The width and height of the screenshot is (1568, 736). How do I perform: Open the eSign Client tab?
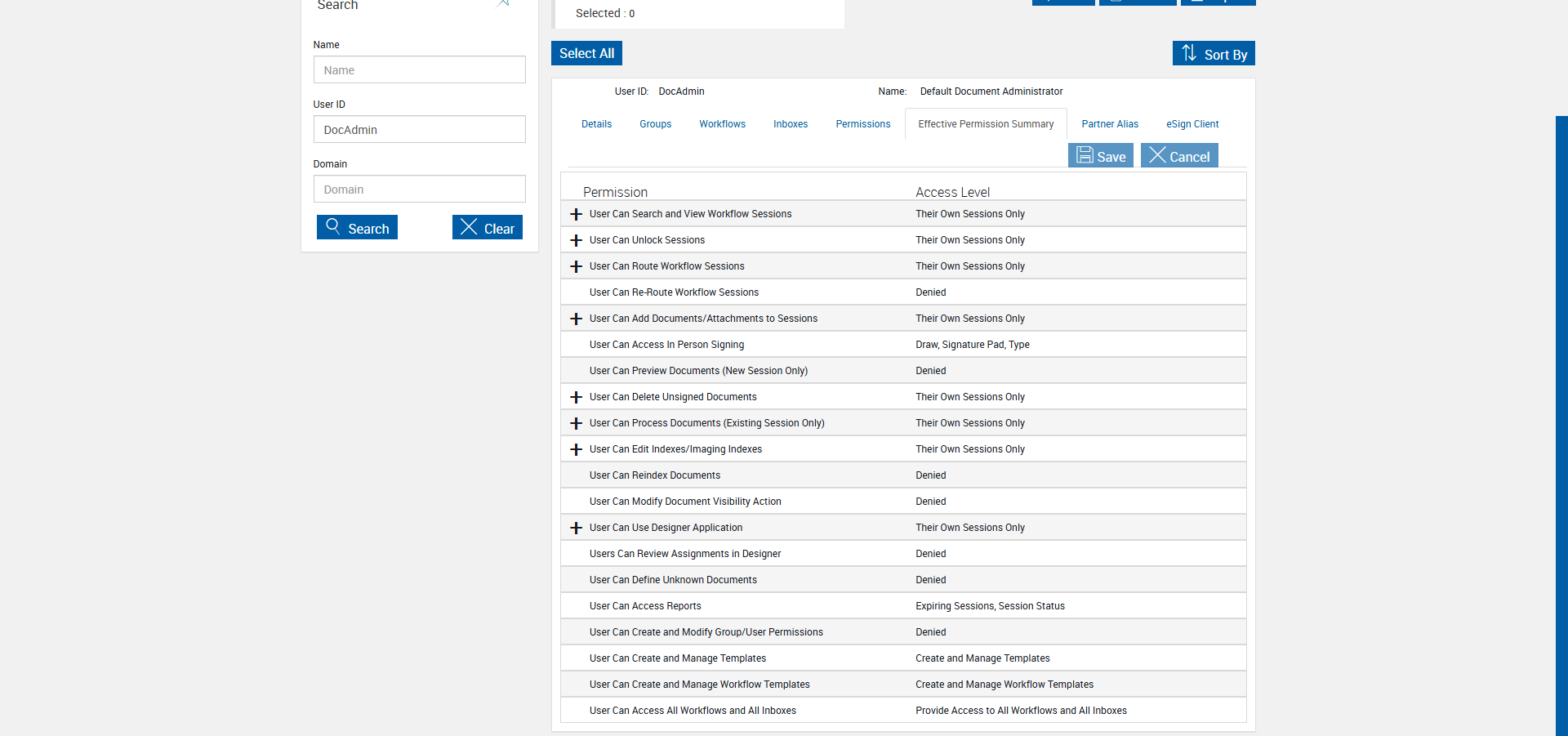pos(1192,124)
